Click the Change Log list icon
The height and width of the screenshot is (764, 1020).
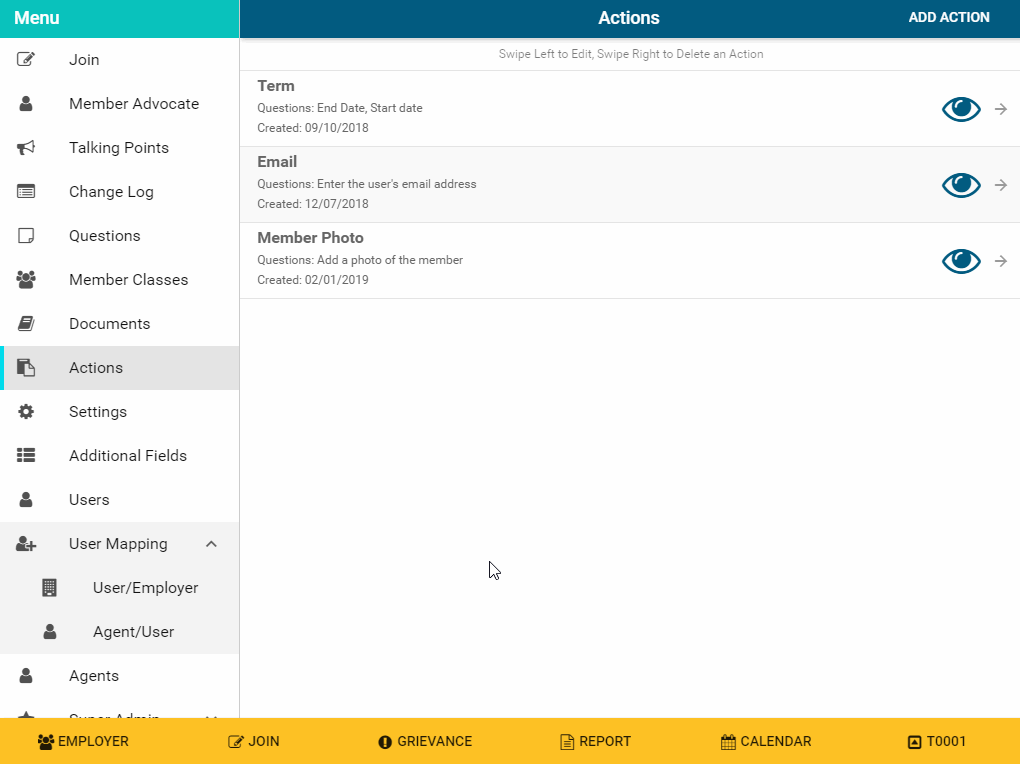point(26,192)
